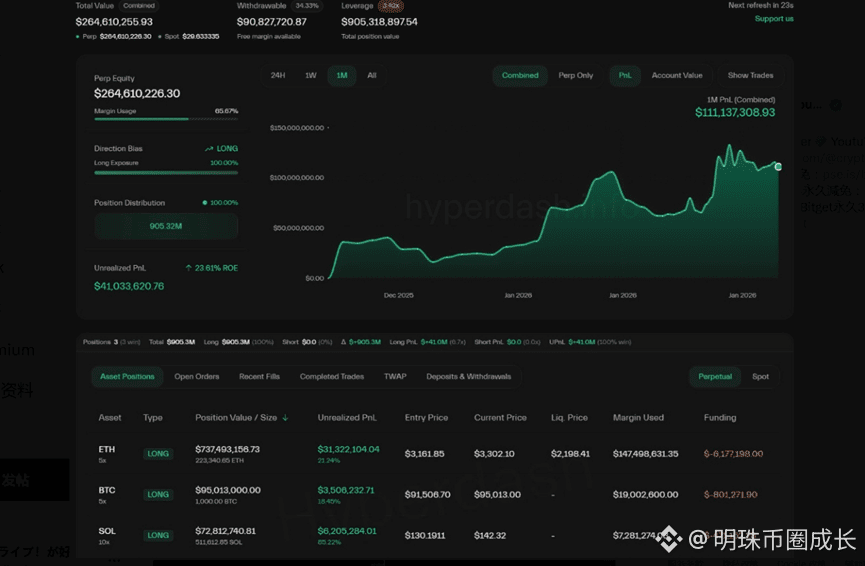This screenshot has width=865, height=566.
Task: Click the Binance logo in the watermark
Action: pyautogui.click(x=669, y=541)
